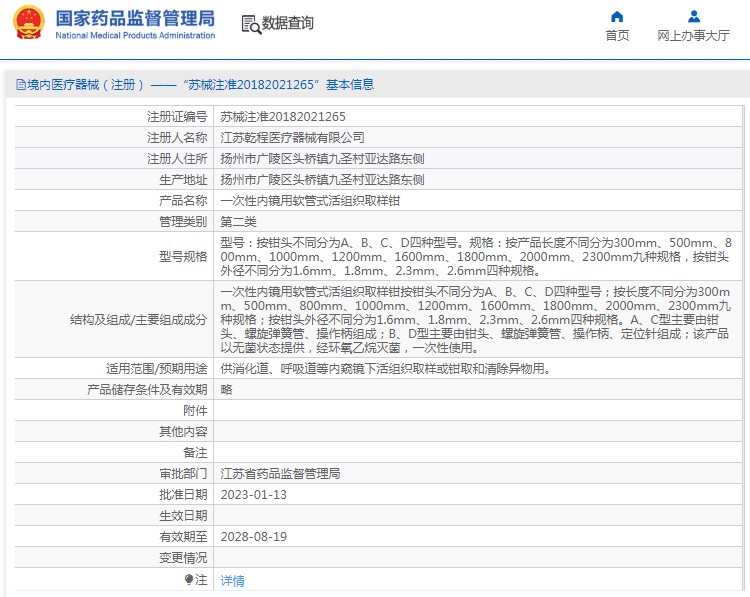Screen dimensions: 750x597
Task: Click the bulb icon beside 注
Action: tap(188, 580)
